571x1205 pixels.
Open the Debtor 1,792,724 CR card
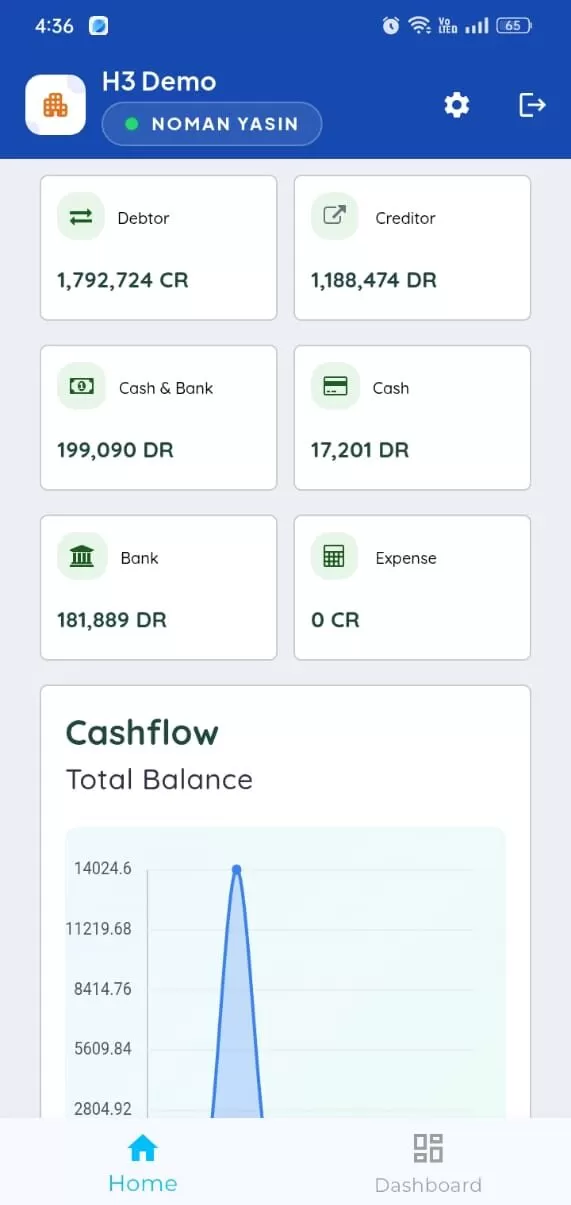158,248
